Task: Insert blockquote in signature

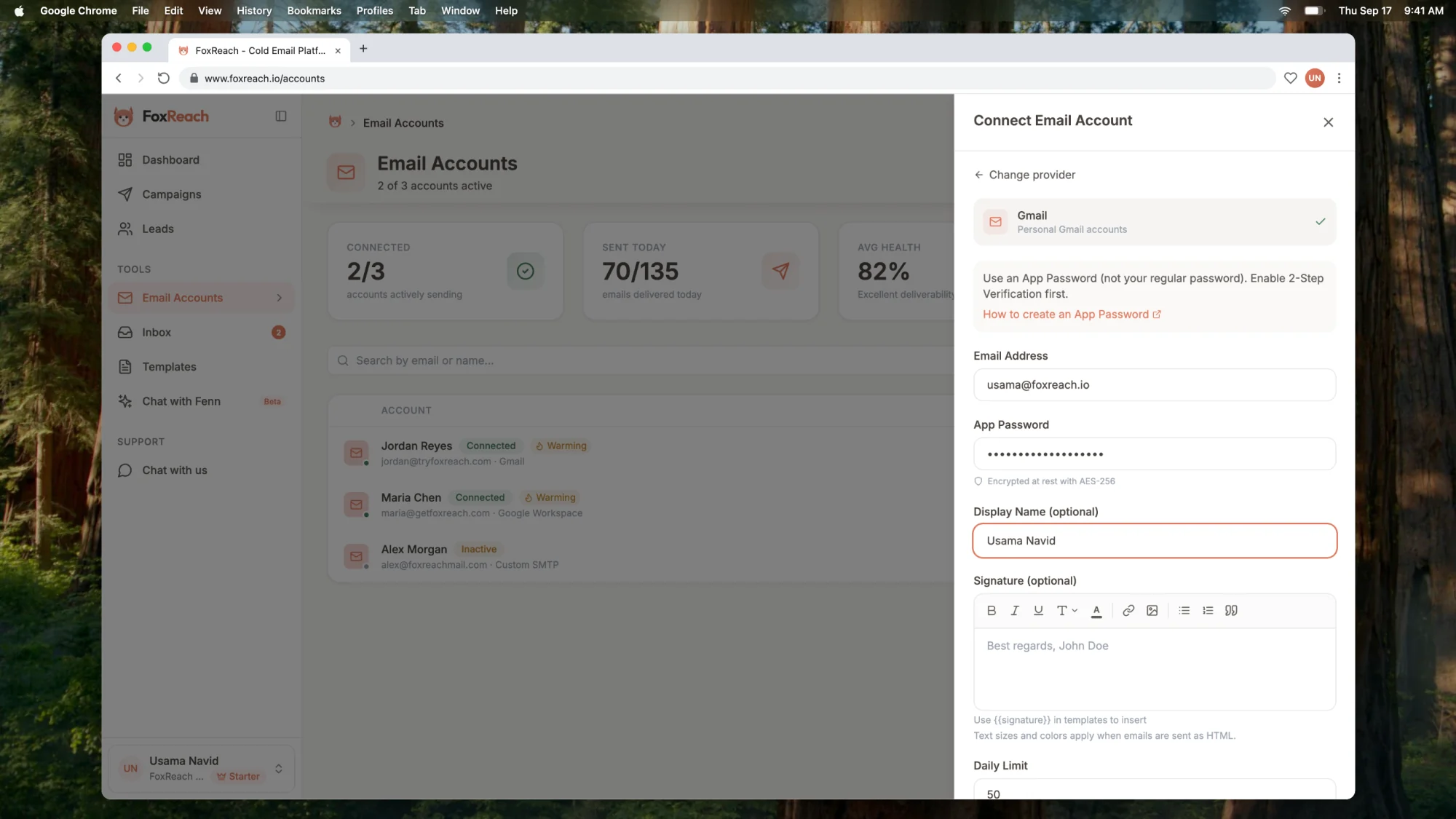Action: click(1231, 611)
